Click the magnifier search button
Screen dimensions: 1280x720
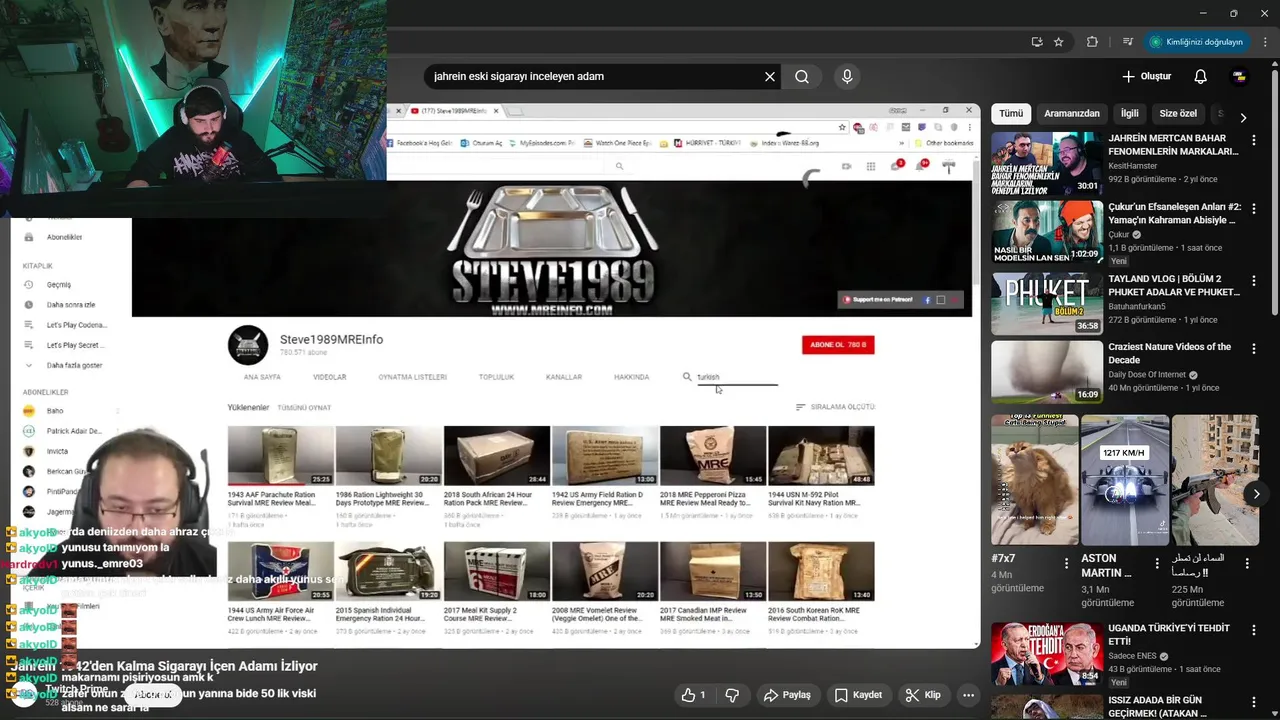tap(802, 76)
